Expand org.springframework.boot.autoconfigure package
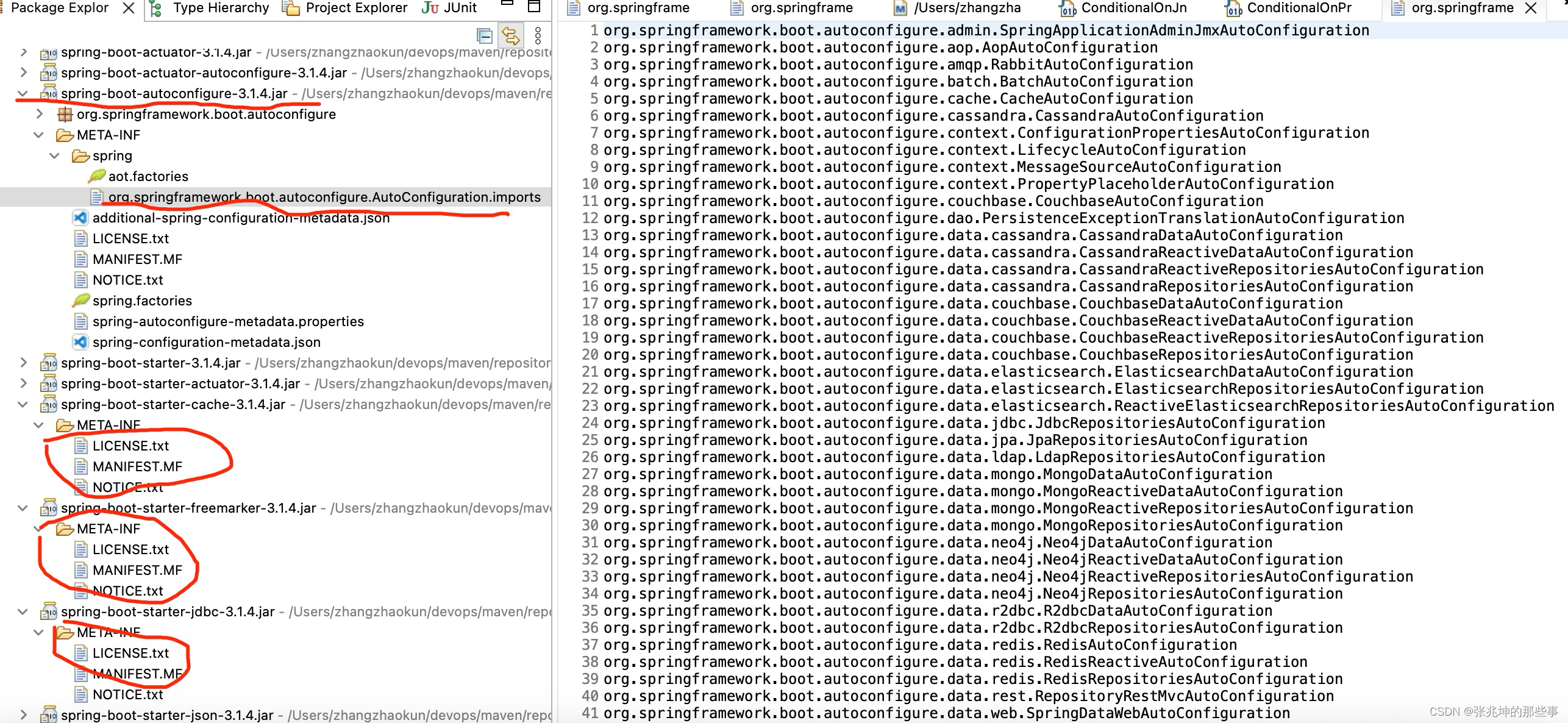The width and height of the screenshot is (1568, 723). pyautogui.click(x=39, y=114)
